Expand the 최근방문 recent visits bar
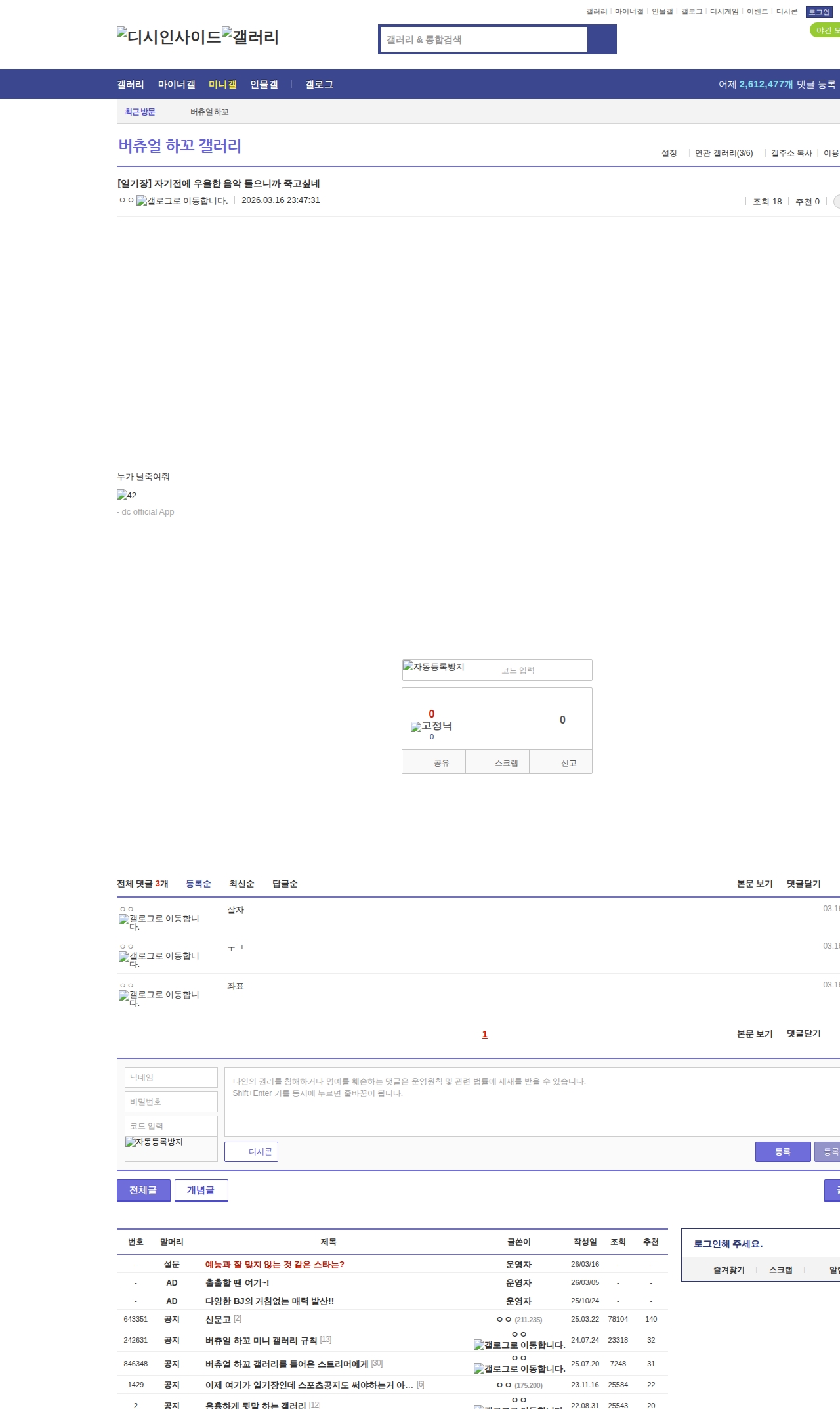 [140, 112]
